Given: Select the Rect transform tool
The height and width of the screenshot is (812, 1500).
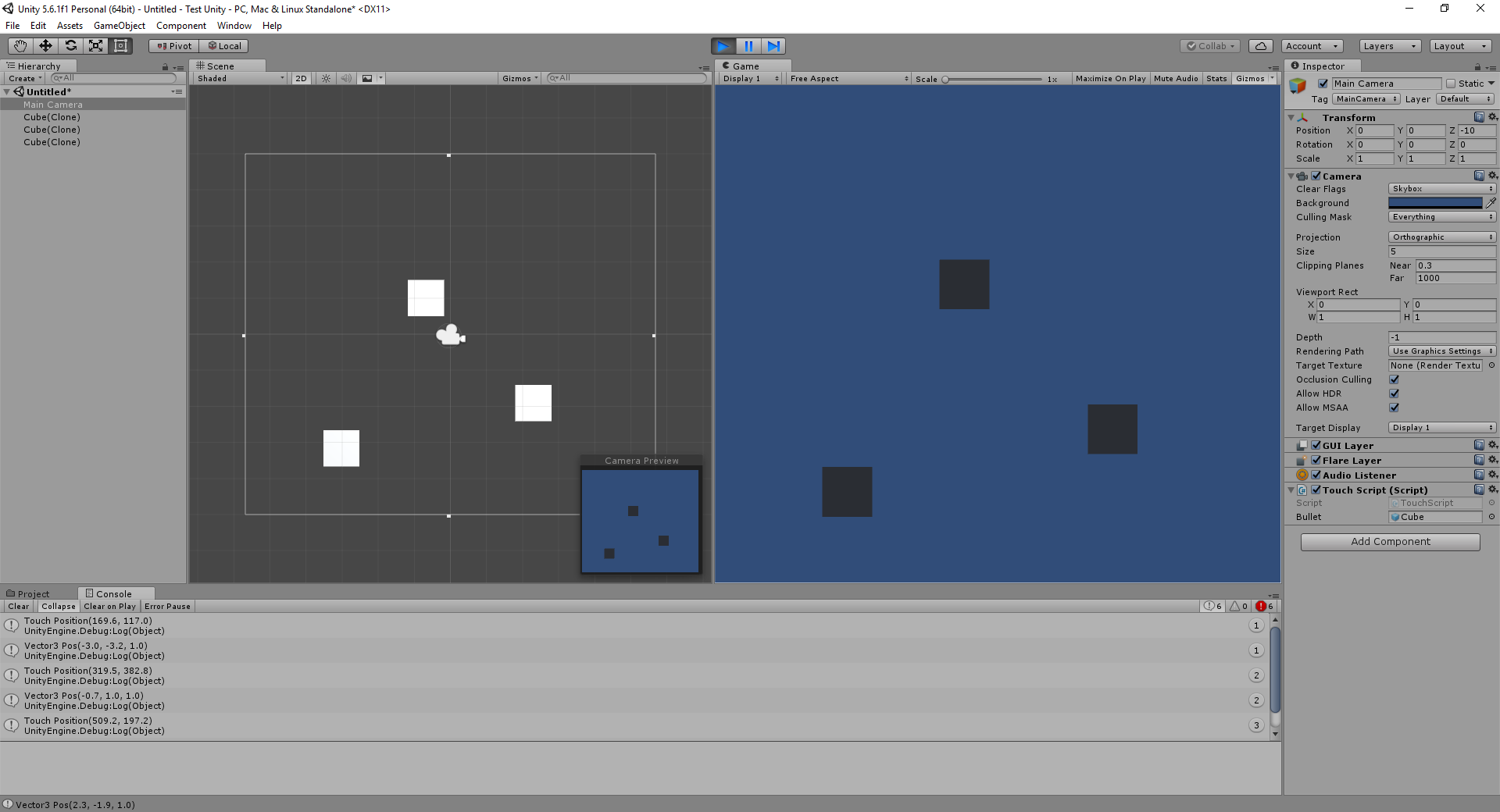Looking at the screenshot, I should click(x=120, y=46).
